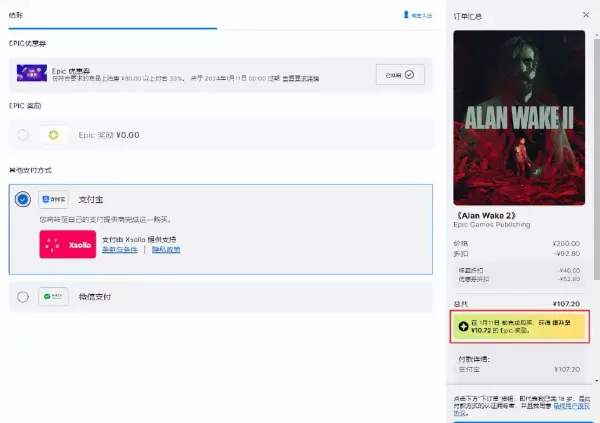Click the original price ¥200.00

(x=566, y=243)
